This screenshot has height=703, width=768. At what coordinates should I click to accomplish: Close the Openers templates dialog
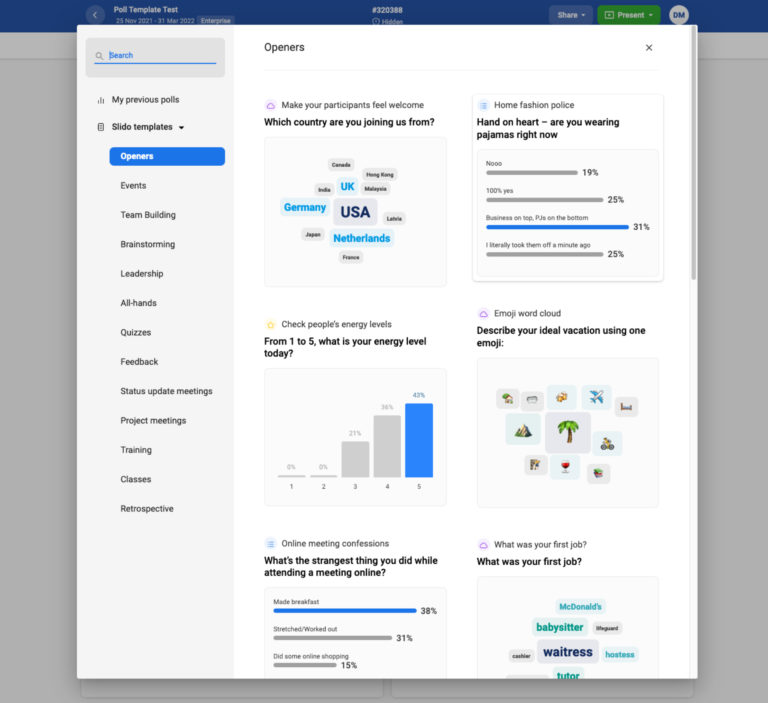point(649,47)
